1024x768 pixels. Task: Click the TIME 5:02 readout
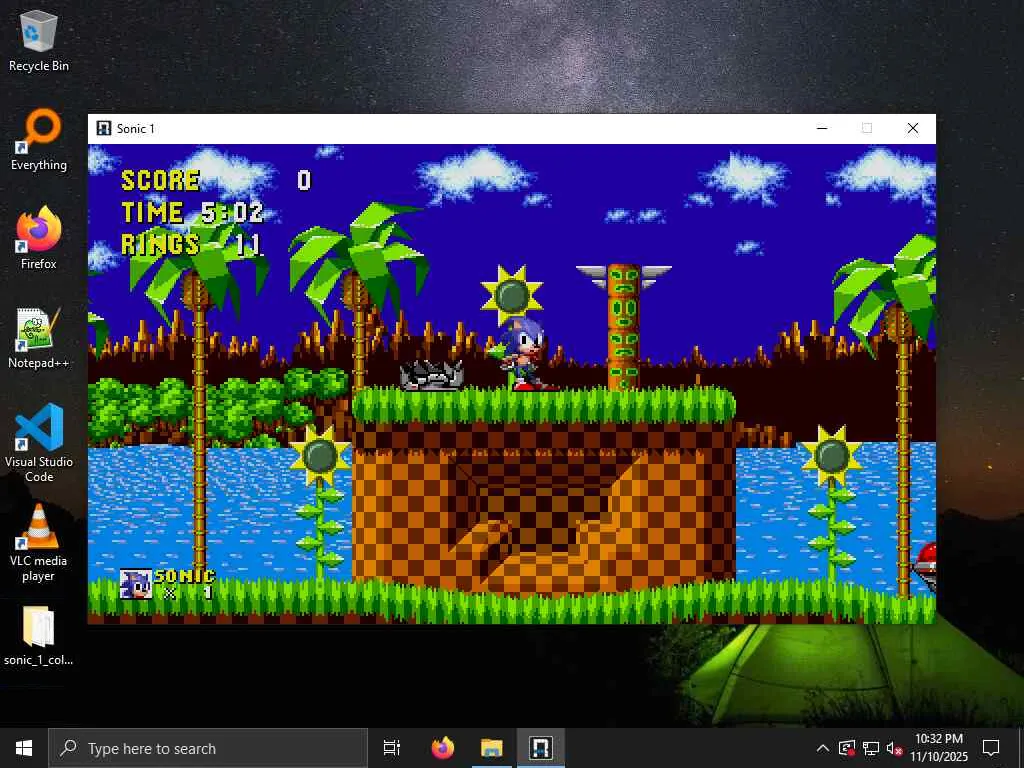coord(193,212)
